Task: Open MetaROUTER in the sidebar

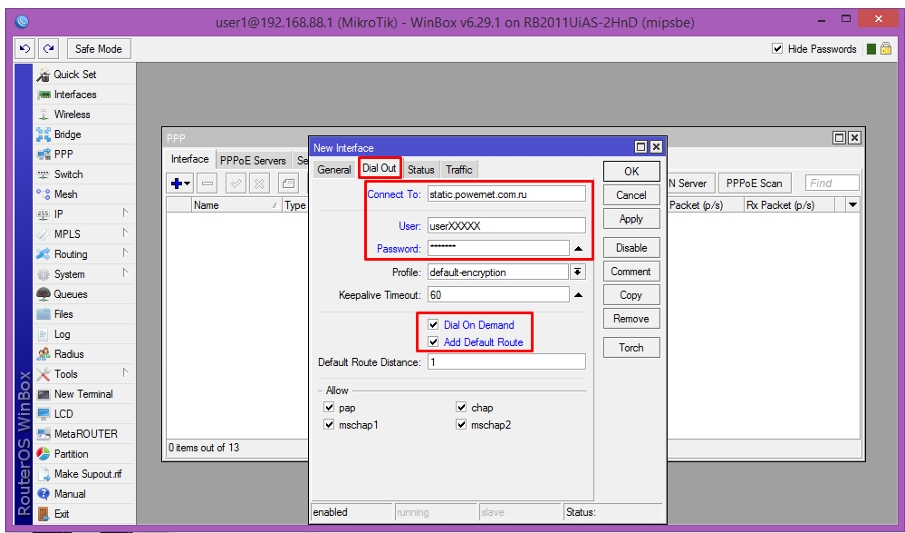Action: click(x=84, y=434)
